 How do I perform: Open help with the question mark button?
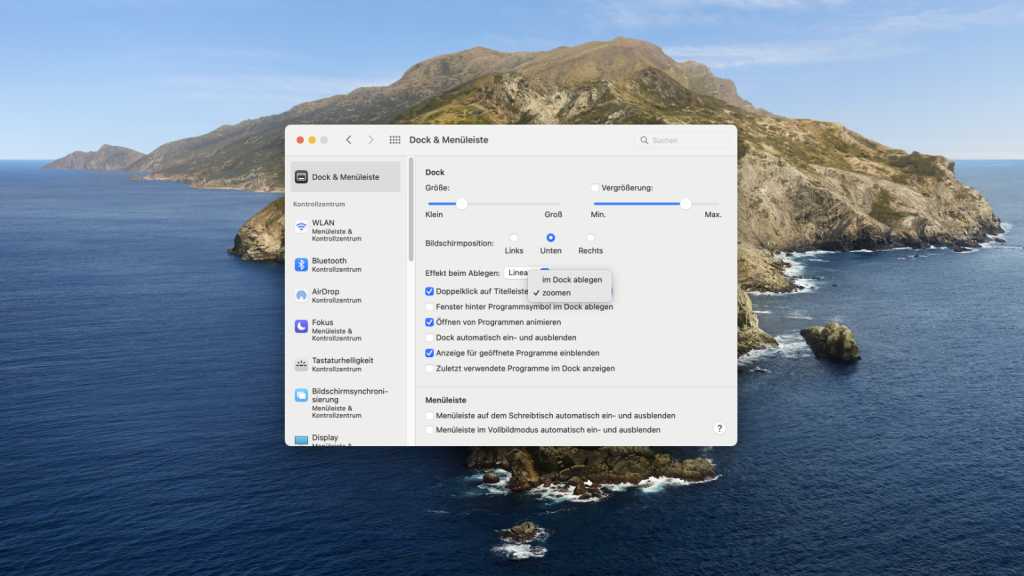coord(719,428)
